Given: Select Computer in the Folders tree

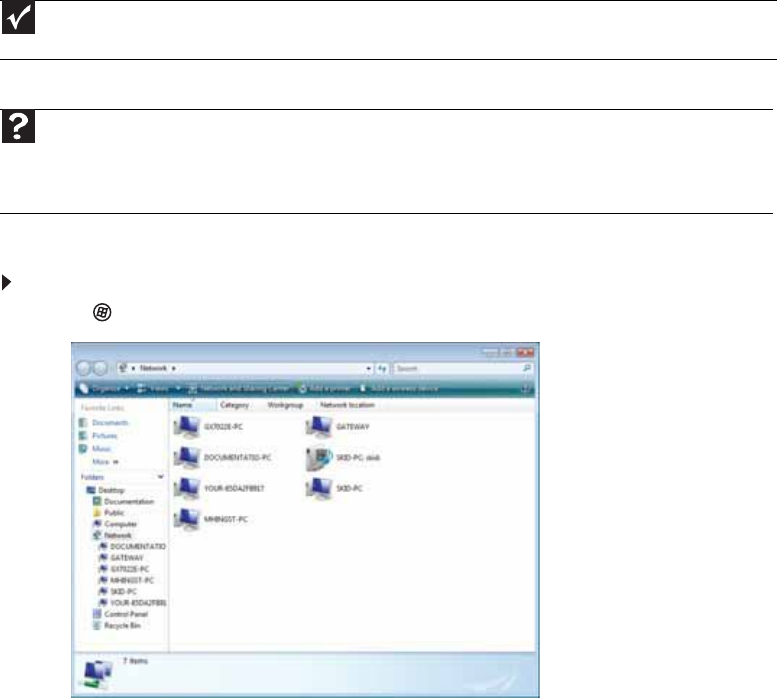Looking at the screenshot, I should 120,524.
